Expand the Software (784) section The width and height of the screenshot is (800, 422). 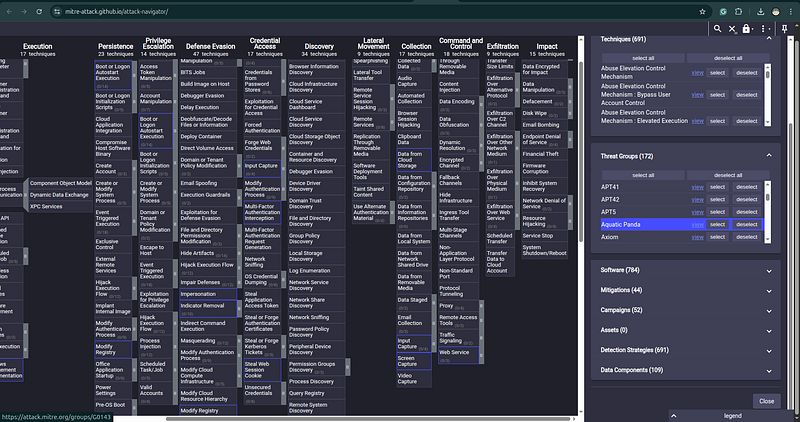tap(769, 270)
